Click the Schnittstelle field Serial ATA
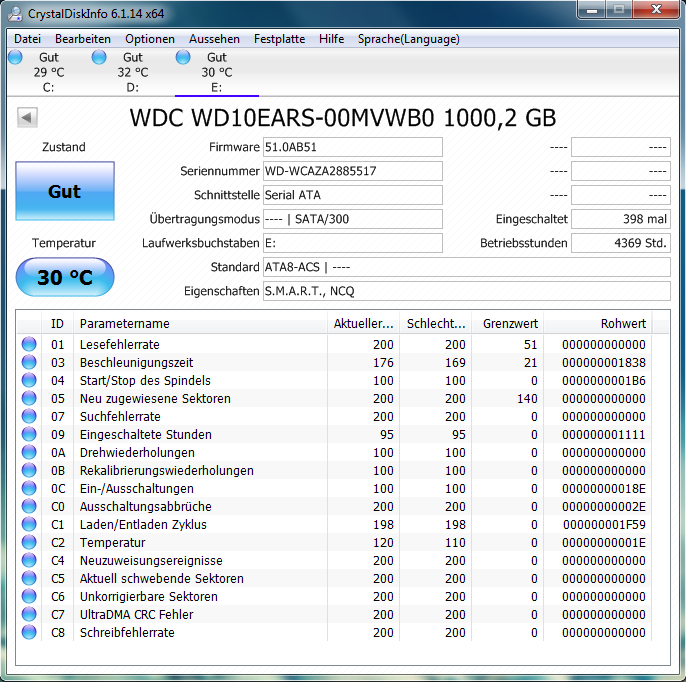The width and height of the screenshot is (686, 682). [353, 195]
